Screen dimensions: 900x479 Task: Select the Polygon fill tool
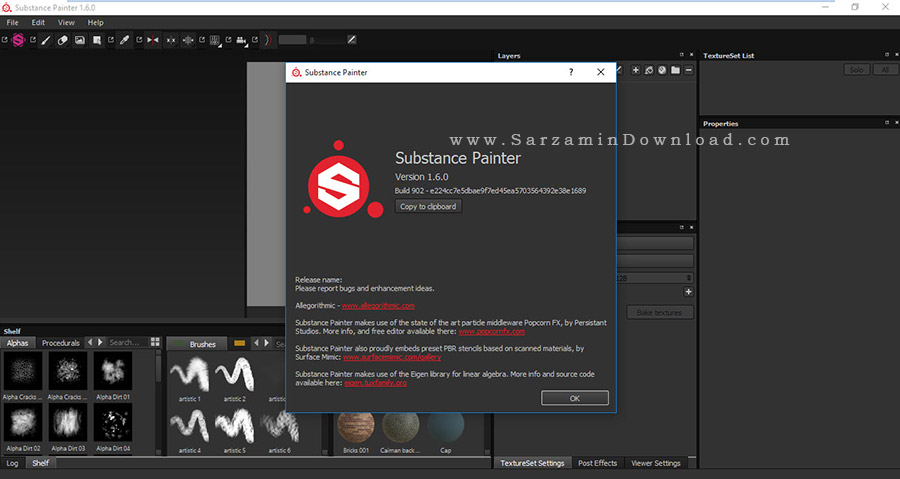coord(97,40)
